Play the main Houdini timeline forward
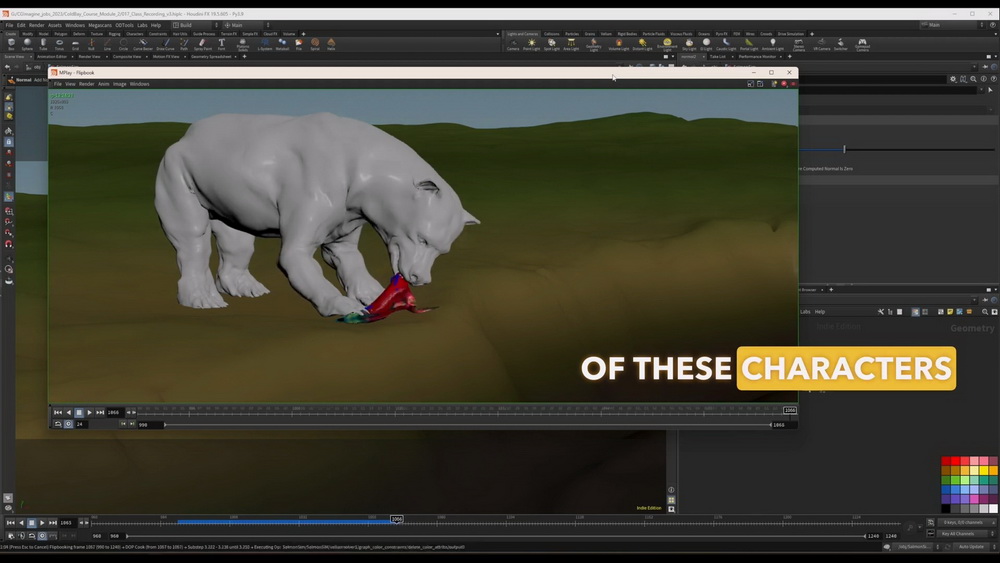Image resolution: width=1000 pixels, height=563 pixels. (x=42, y=523)
